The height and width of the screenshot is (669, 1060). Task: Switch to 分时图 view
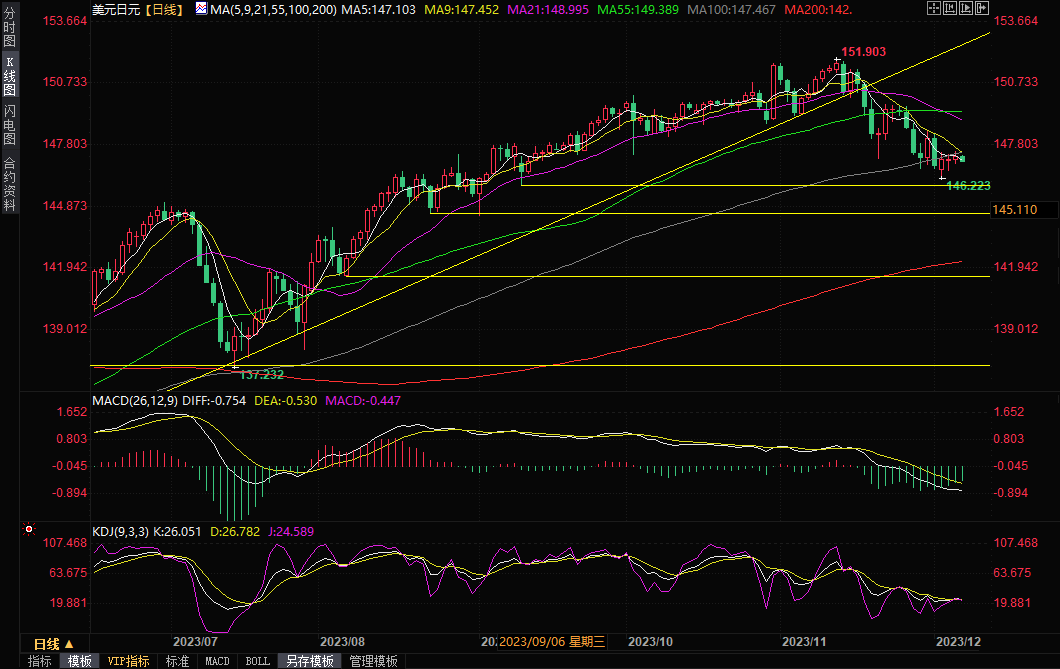point(9,27)
